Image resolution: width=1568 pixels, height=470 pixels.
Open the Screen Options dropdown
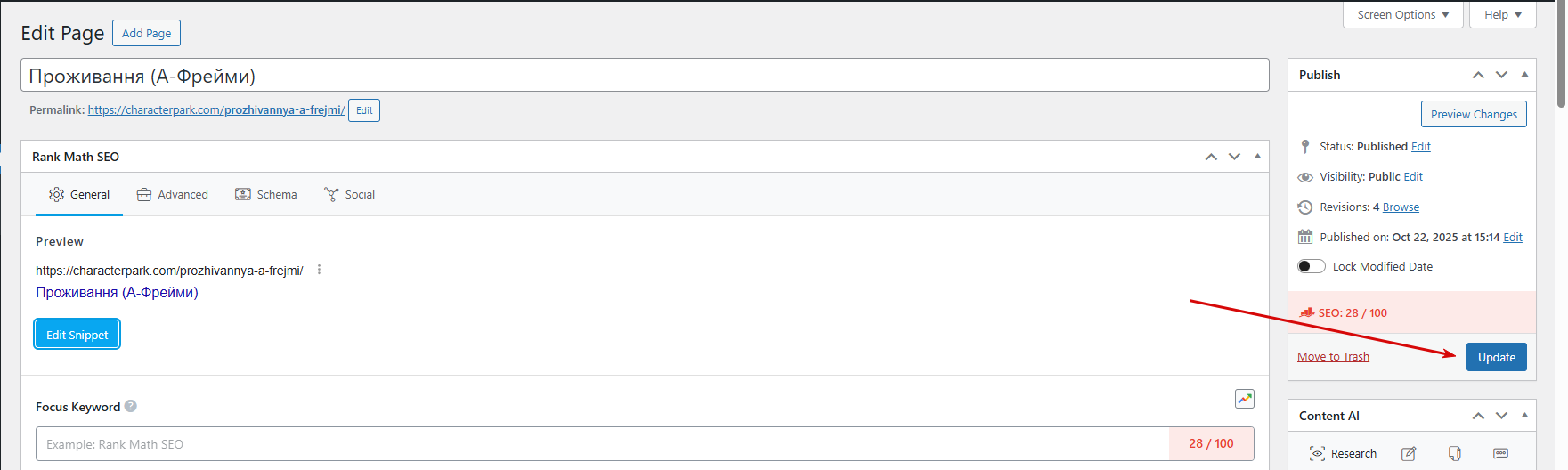(x=1402, y=15)
